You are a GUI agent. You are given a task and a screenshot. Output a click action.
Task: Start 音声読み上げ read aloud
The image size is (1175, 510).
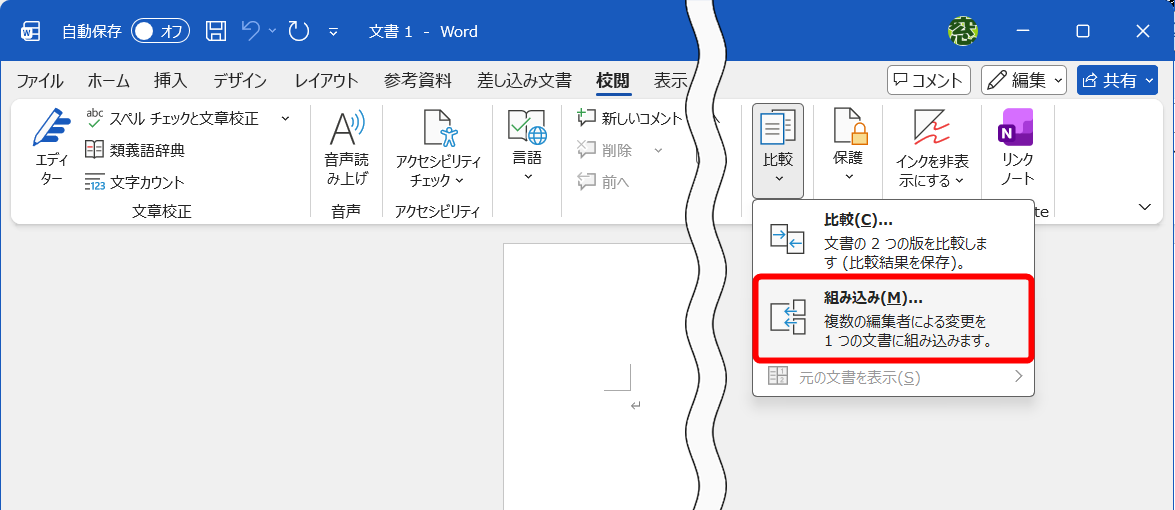pyautogui.click(x=346, y=149)
